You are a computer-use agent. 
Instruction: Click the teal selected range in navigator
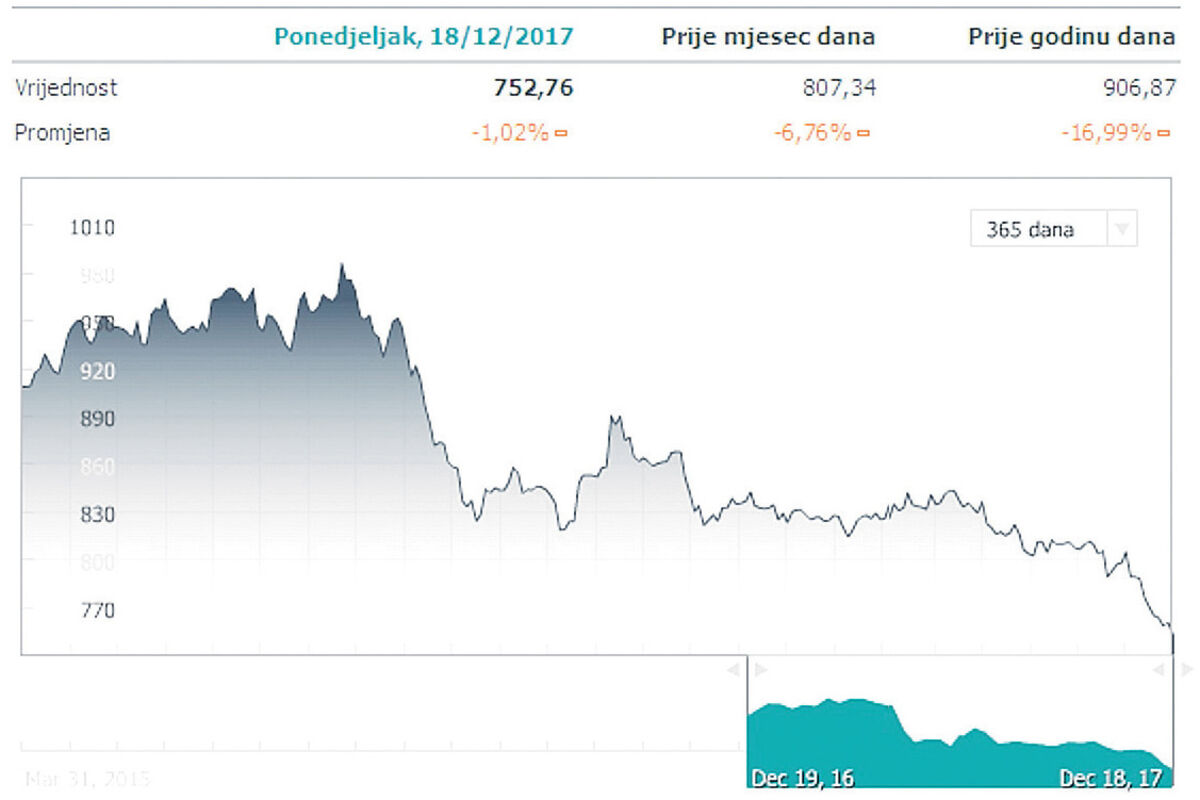pos(958,740)
